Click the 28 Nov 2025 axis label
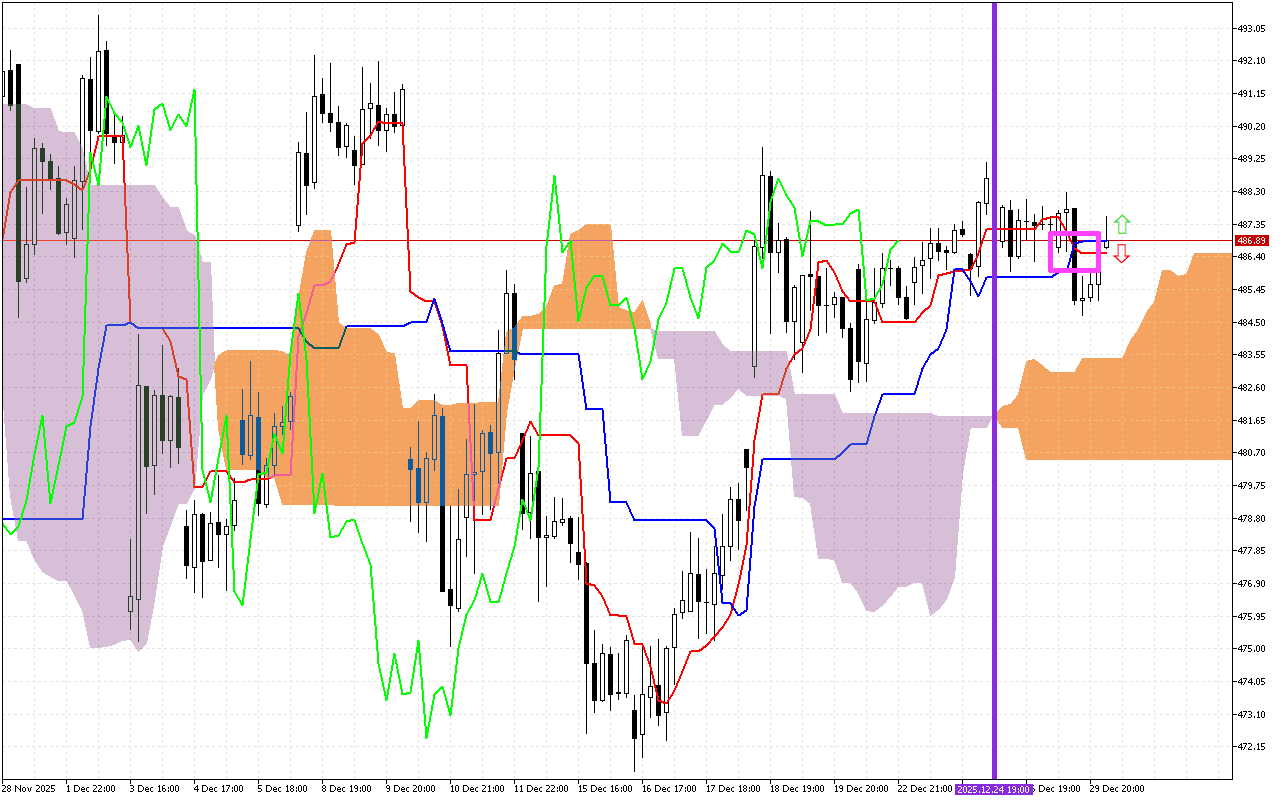The width and height of the screenshot is (1280, 800). coord(30,789)
